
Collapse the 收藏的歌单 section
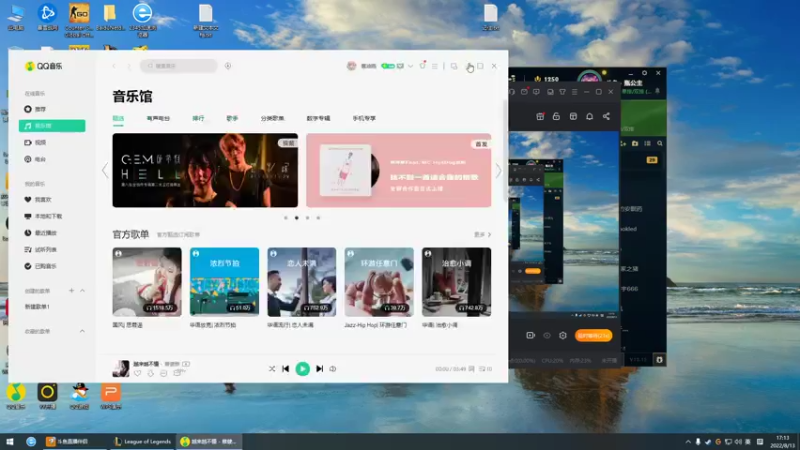[x=82, y=332]
